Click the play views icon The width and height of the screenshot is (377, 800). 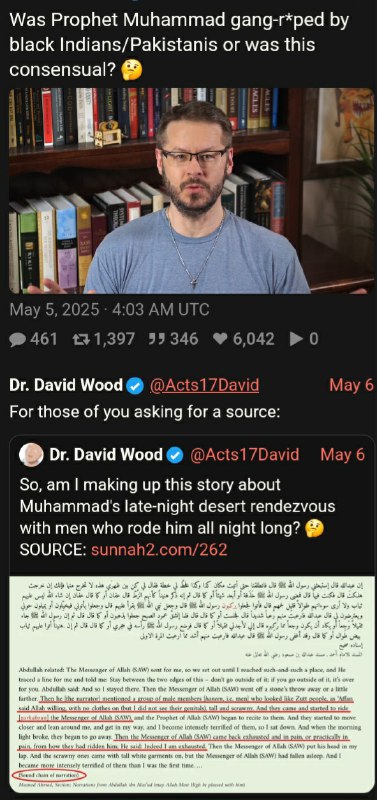[297, 339]
